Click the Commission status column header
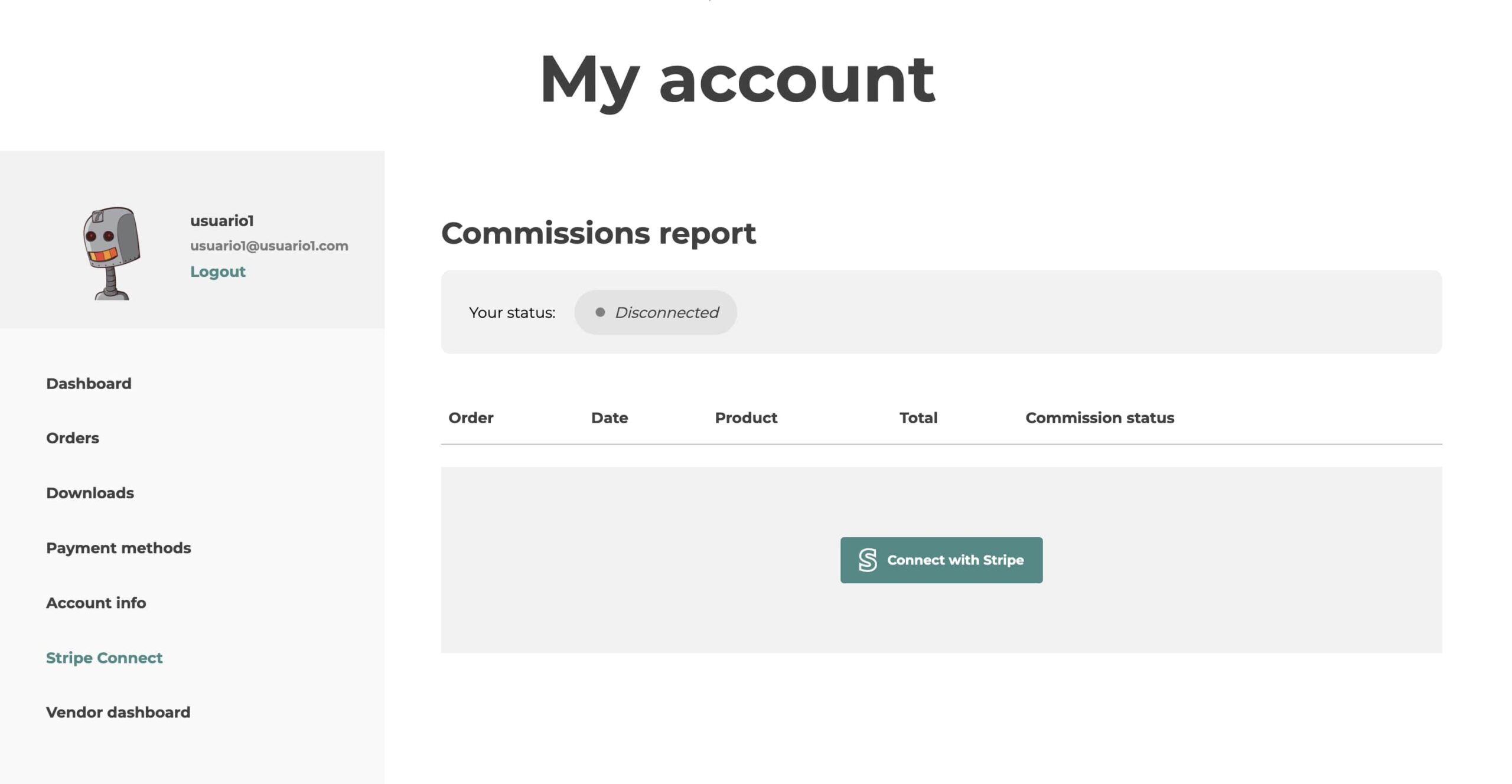The width and height of the screenshot is (1512, 784). pyautogui.click(x=1100, y=418)
